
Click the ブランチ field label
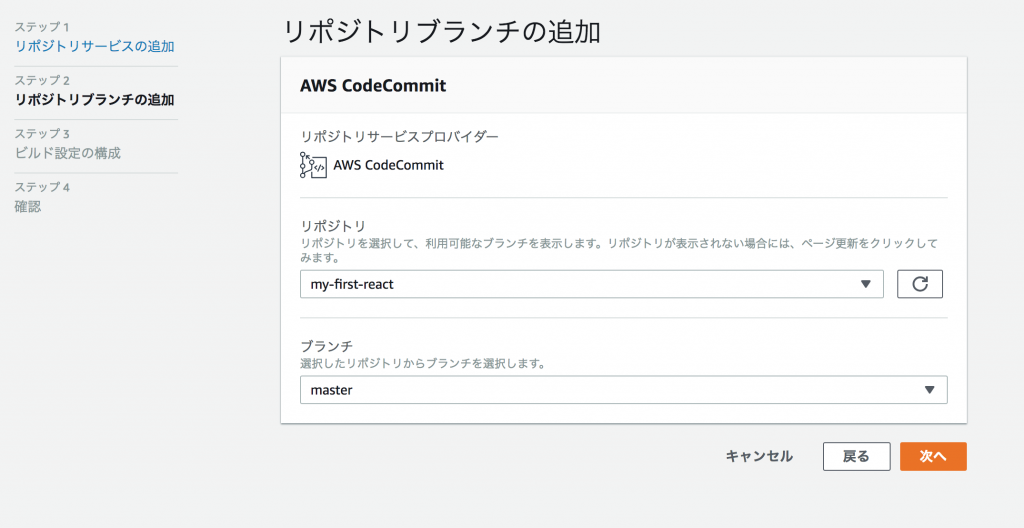point(327,346)
